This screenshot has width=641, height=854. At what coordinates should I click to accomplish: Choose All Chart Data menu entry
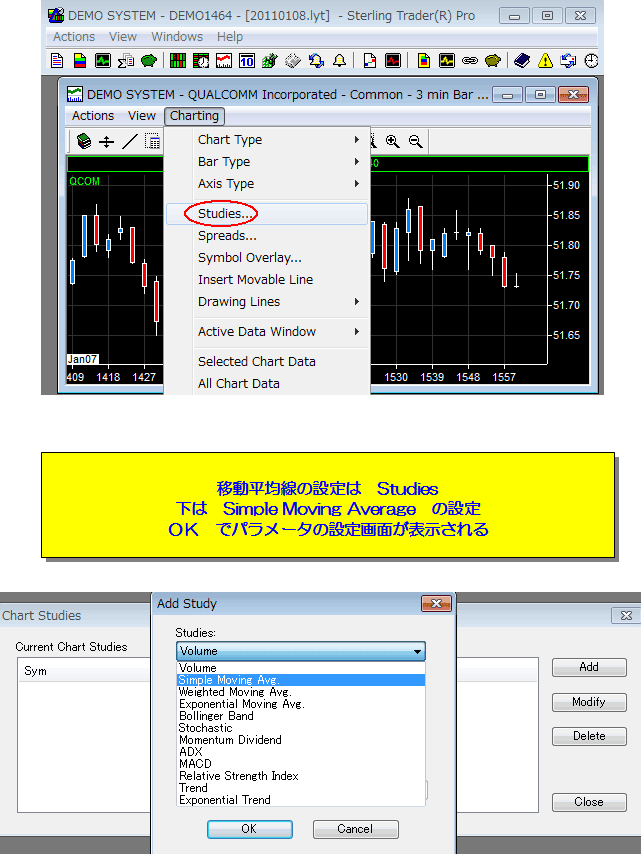pos(267,383)
